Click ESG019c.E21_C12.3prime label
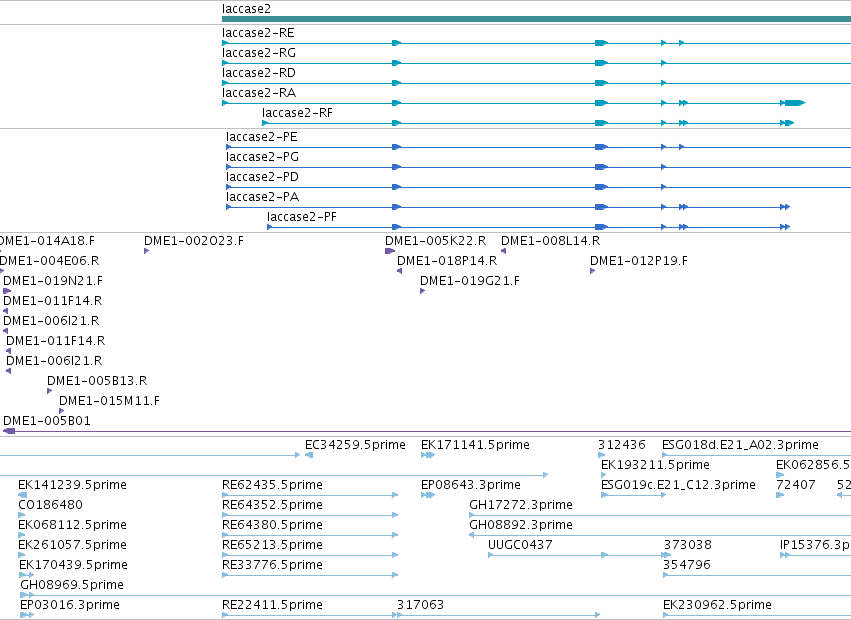 coord(678,485)
